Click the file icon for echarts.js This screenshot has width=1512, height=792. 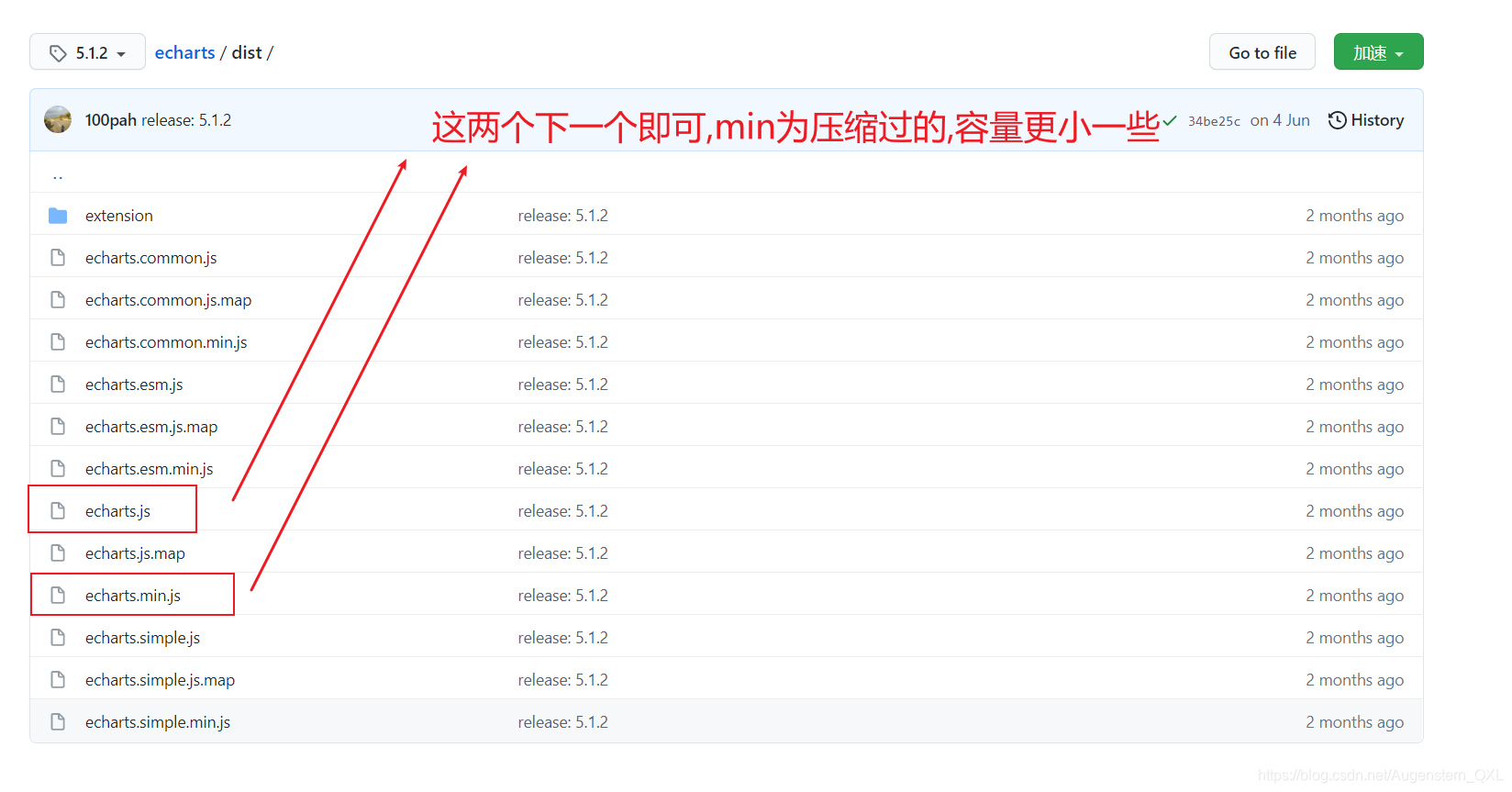[58, 511]
